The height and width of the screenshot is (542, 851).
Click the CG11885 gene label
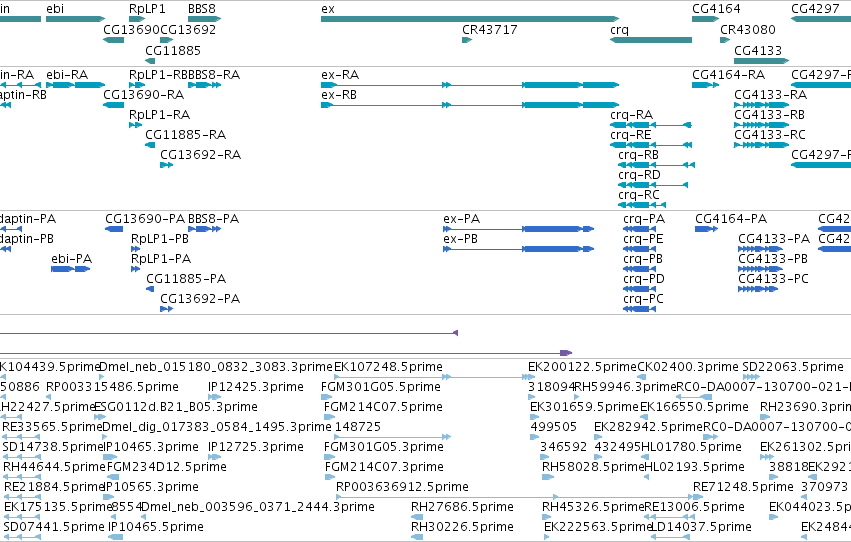173,51
